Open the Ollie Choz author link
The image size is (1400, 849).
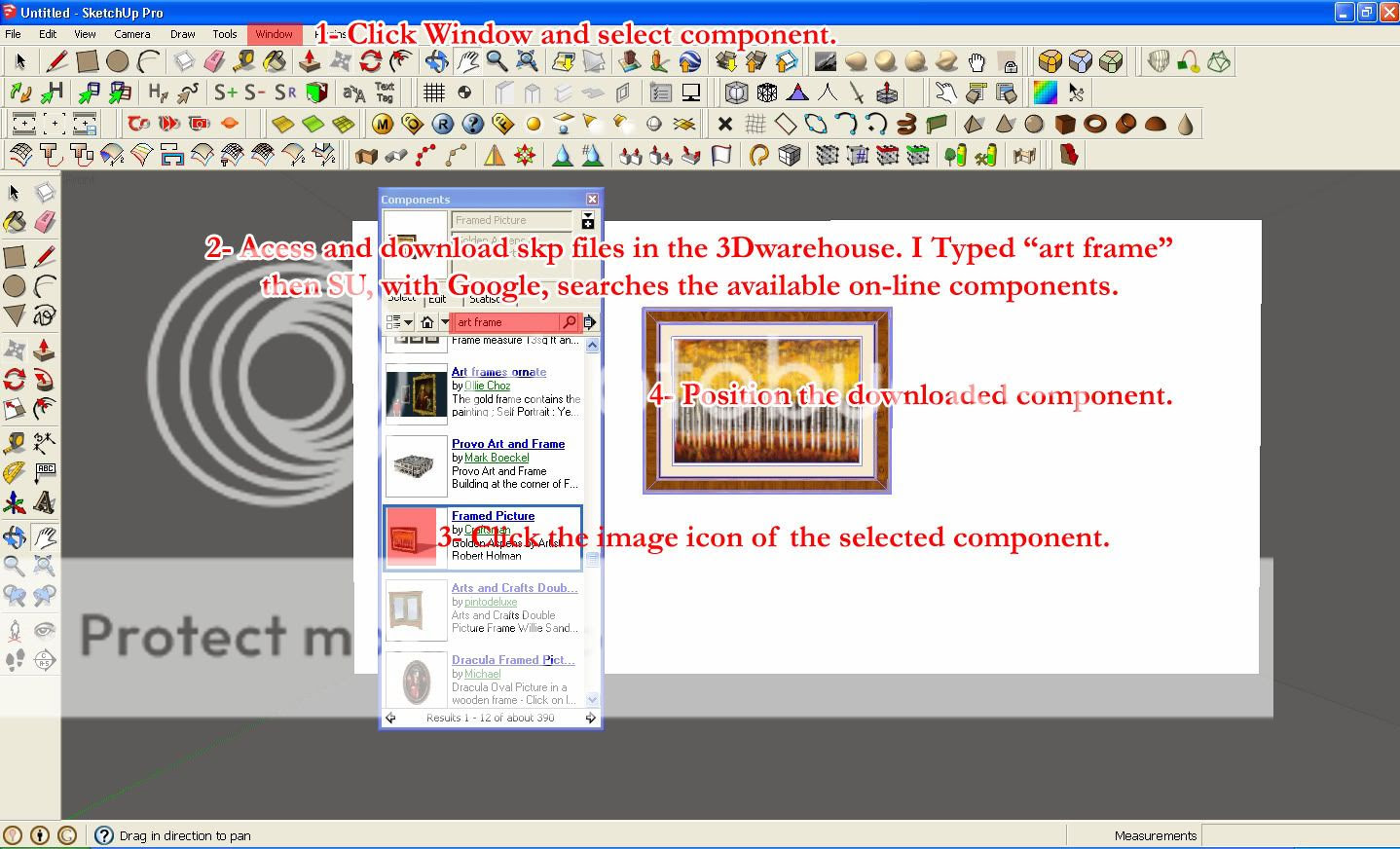coord(487,386)
